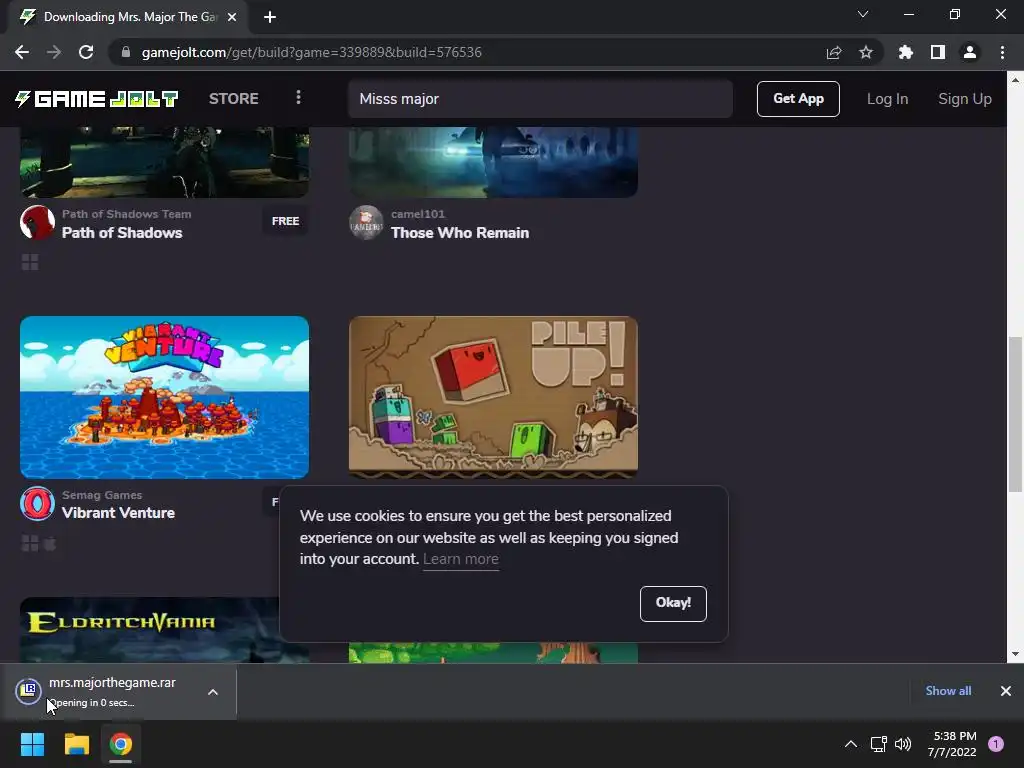Open the clock showing 5:38 PM
This screenshot has width=1024, height=768.
tap(952, 744)
